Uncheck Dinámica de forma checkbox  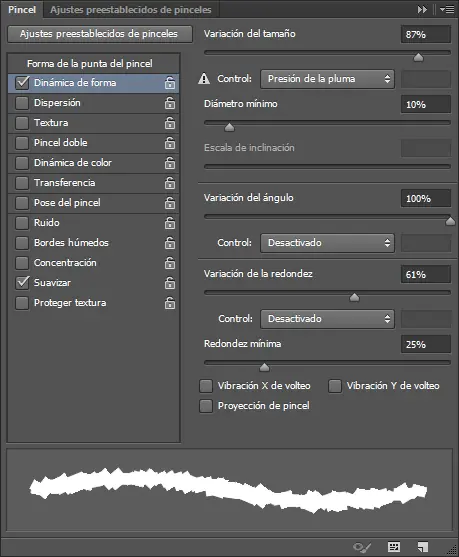point(22,83)
